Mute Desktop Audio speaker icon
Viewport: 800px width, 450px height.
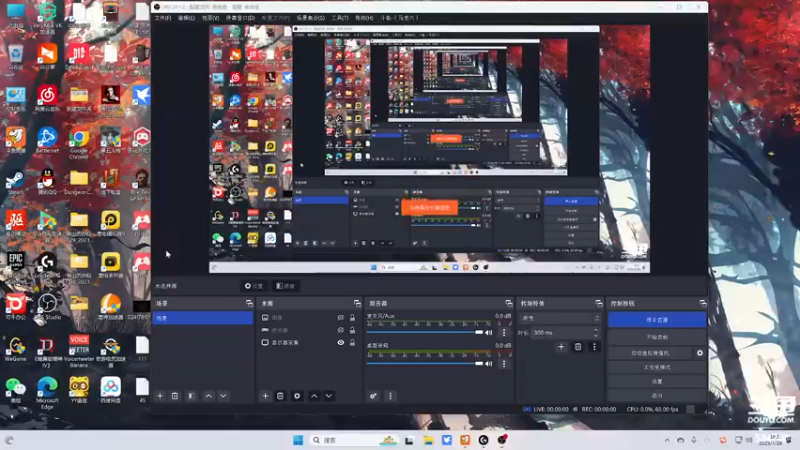pyautogui.click(x=489, y=364)
